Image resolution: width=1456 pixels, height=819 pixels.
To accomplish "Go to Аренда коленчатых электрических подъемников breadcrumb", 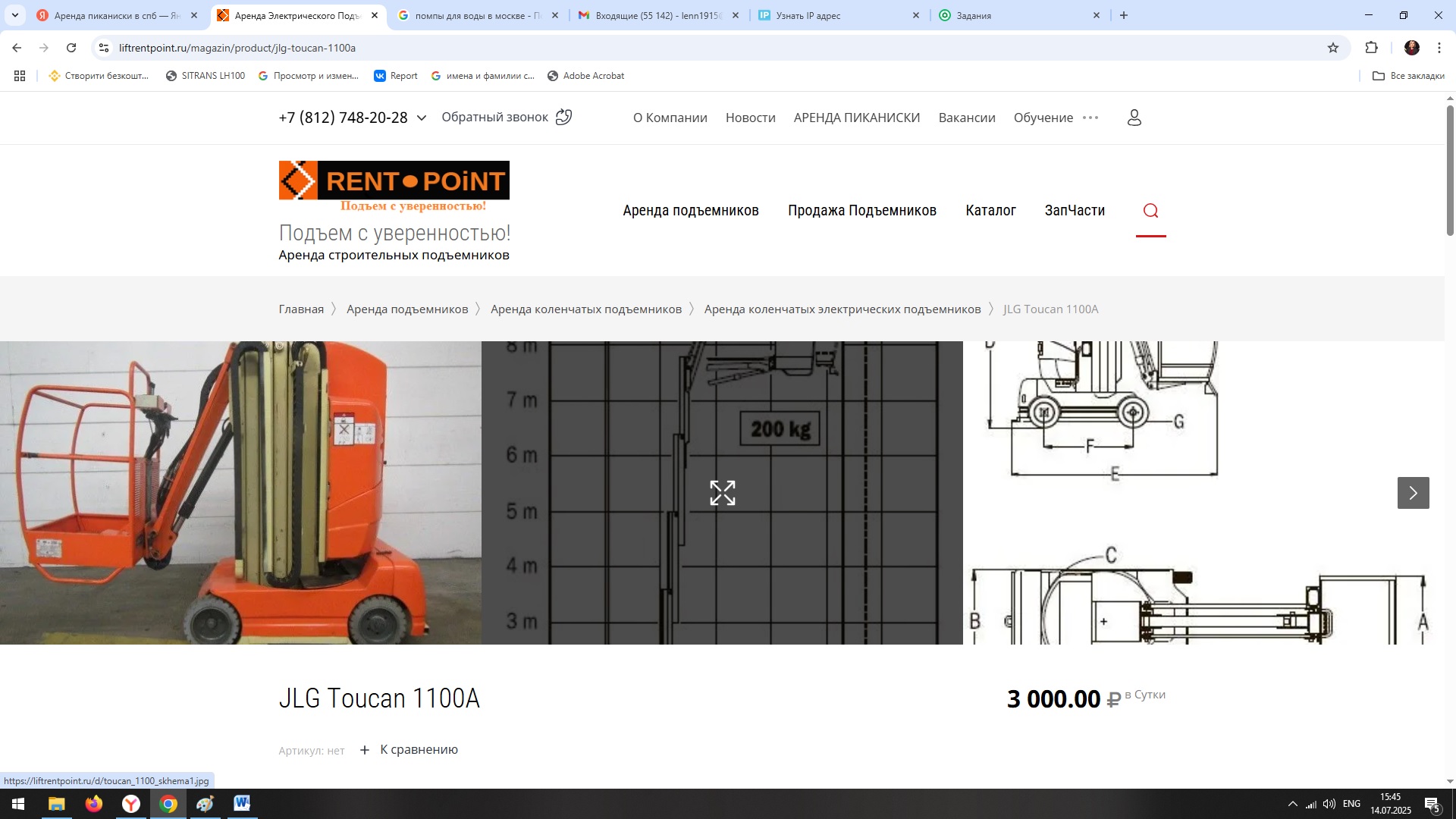I will tap(842, 309).
